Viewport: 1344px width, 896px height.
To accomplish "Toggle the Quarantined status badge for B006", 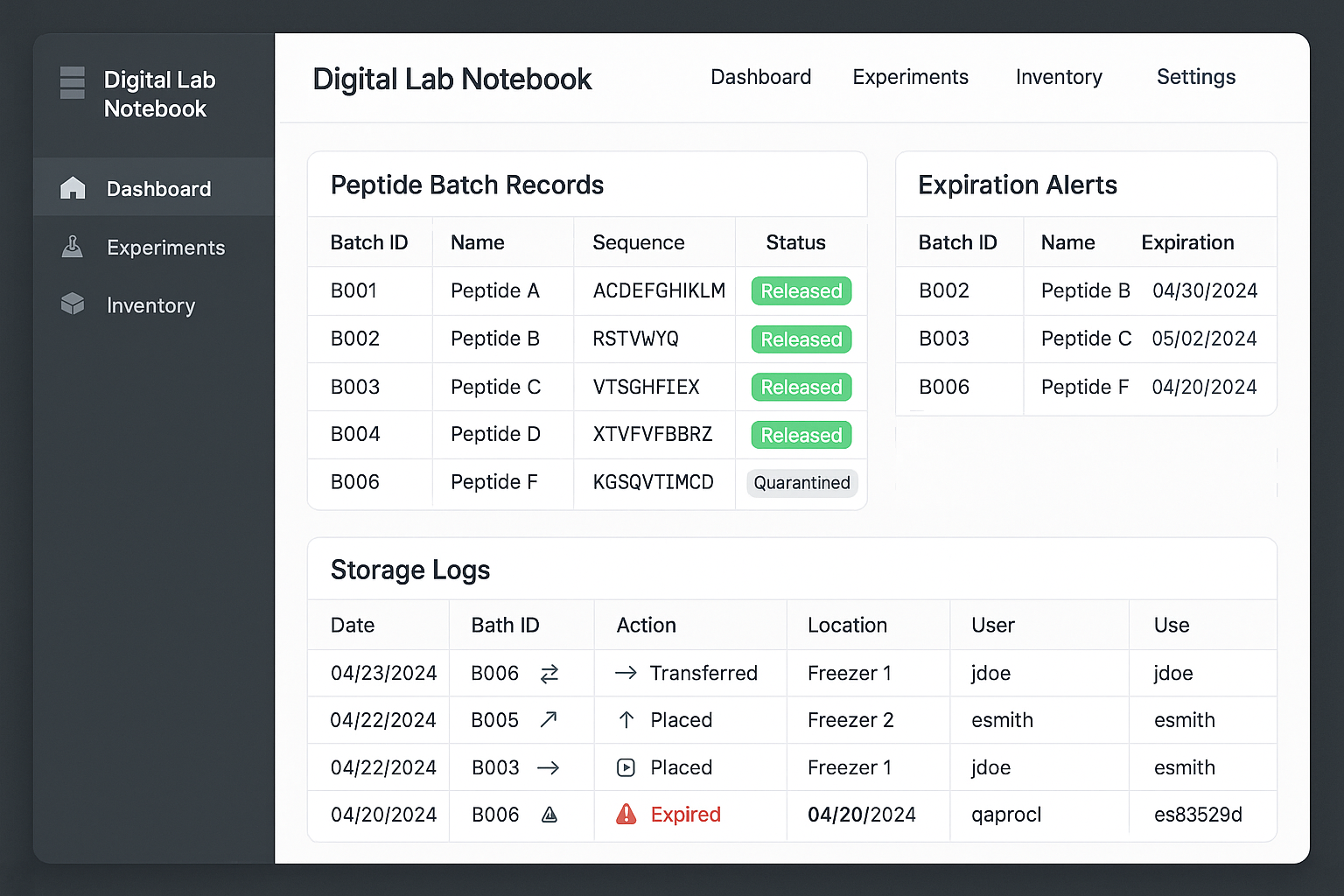I will (x=801, y=482).
